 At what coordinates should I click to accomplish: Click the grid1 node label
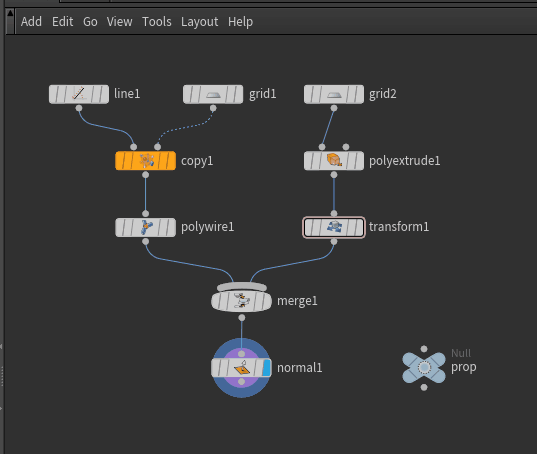click(x=263, y=94)
